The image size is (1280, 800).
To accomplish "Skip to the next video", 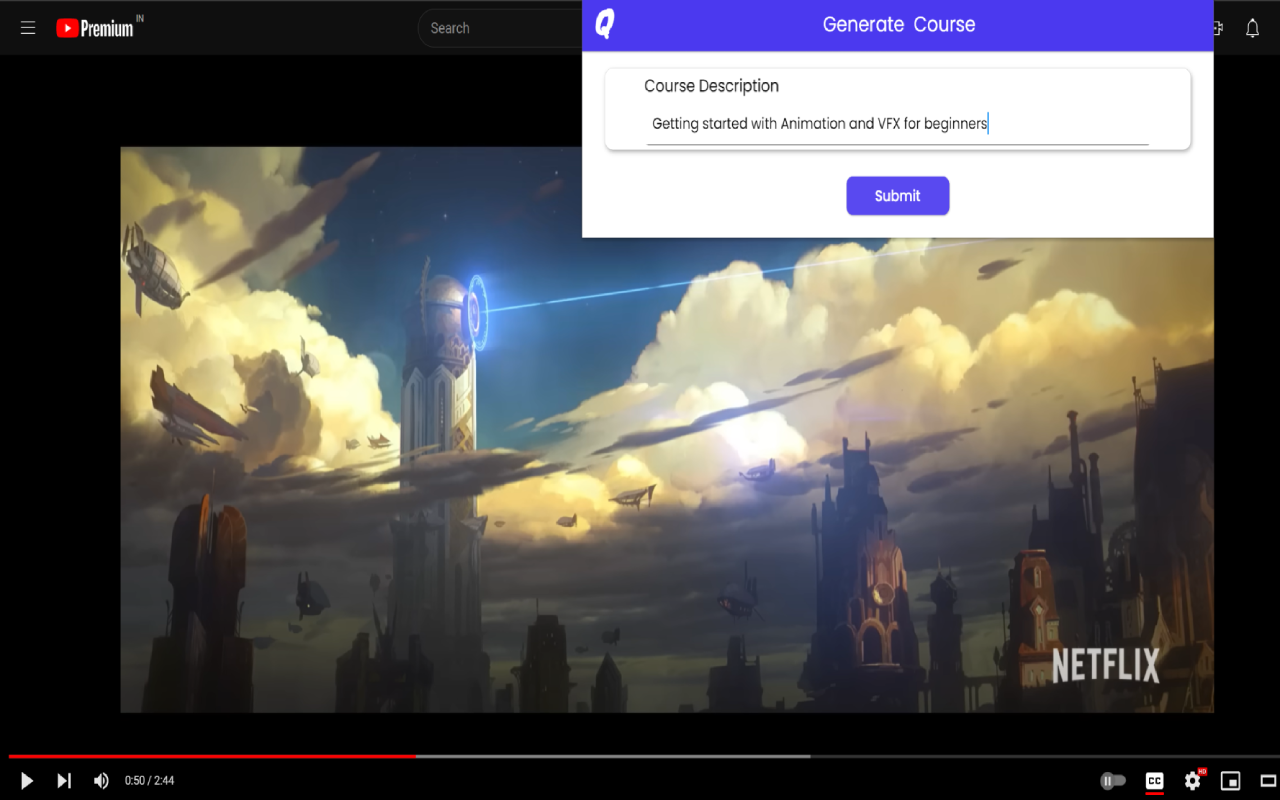I will [x=64, y=781].
